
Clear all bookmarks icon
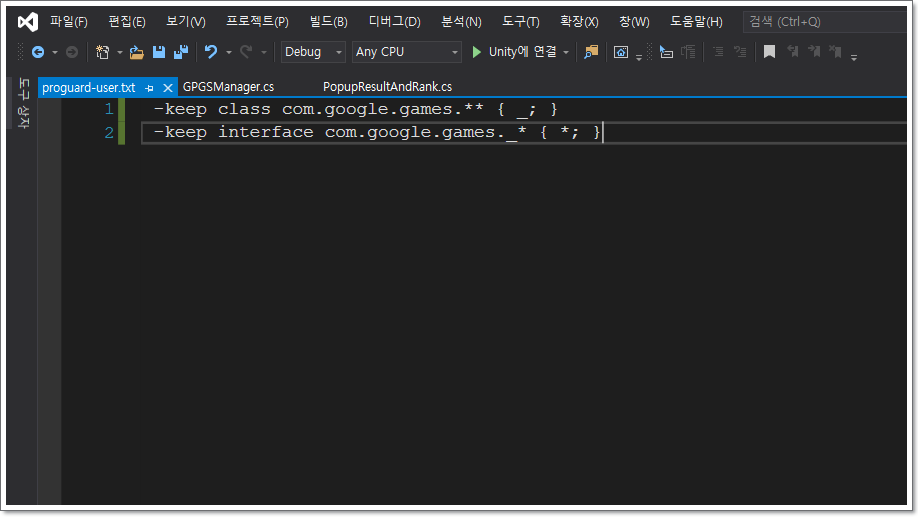click(x=836, y=52)
